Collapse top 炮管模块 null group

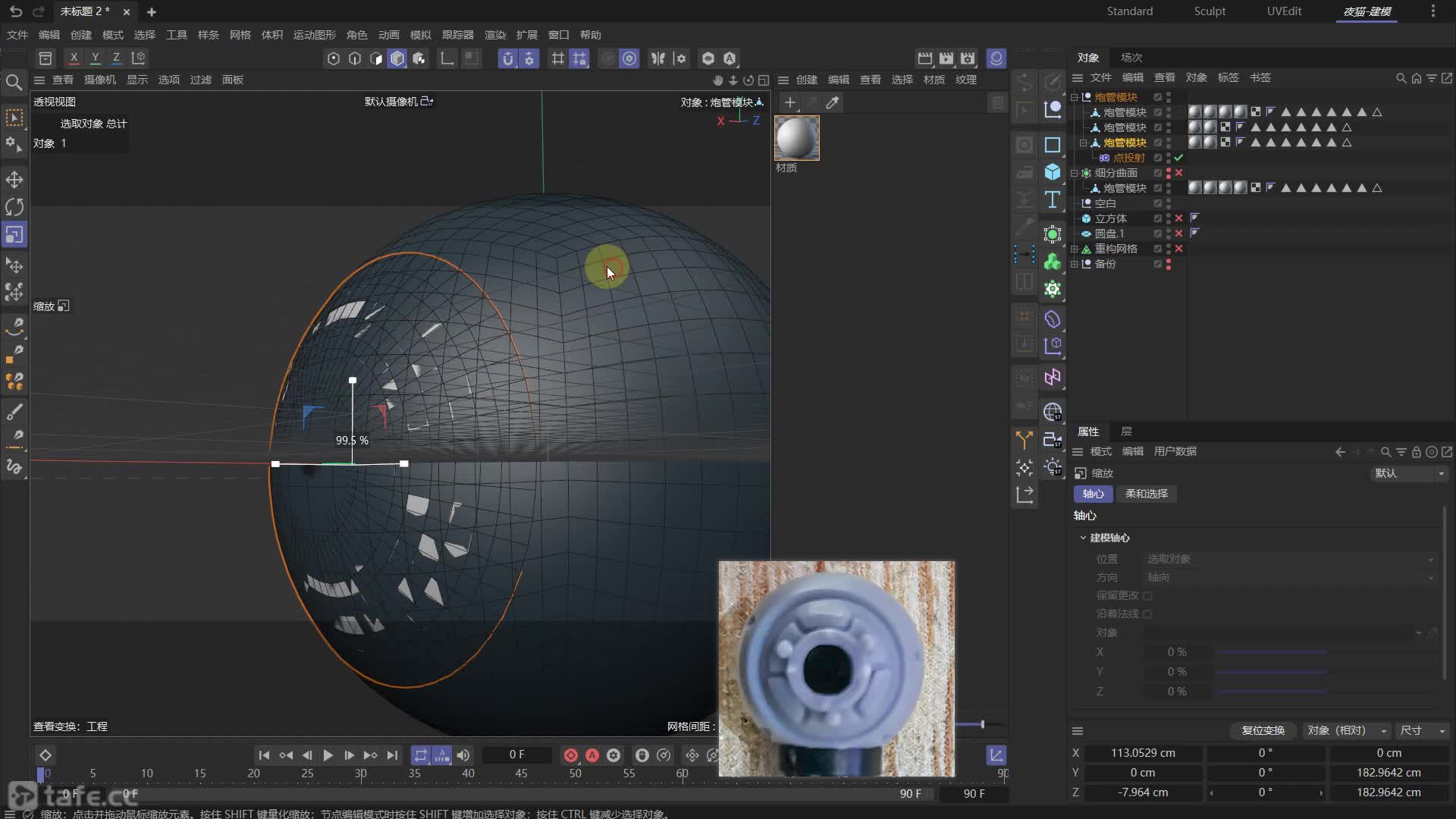point(1074,97)
